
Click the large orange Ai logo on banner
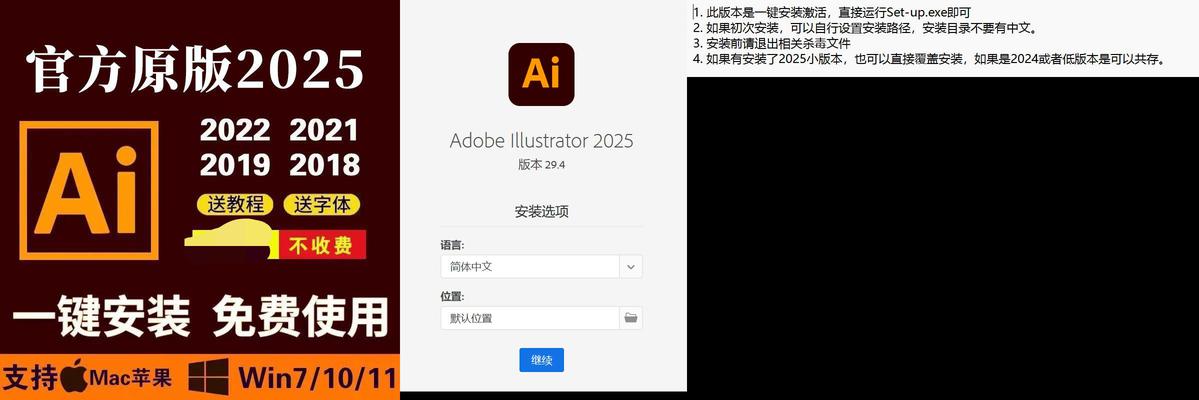coord(89,190)
